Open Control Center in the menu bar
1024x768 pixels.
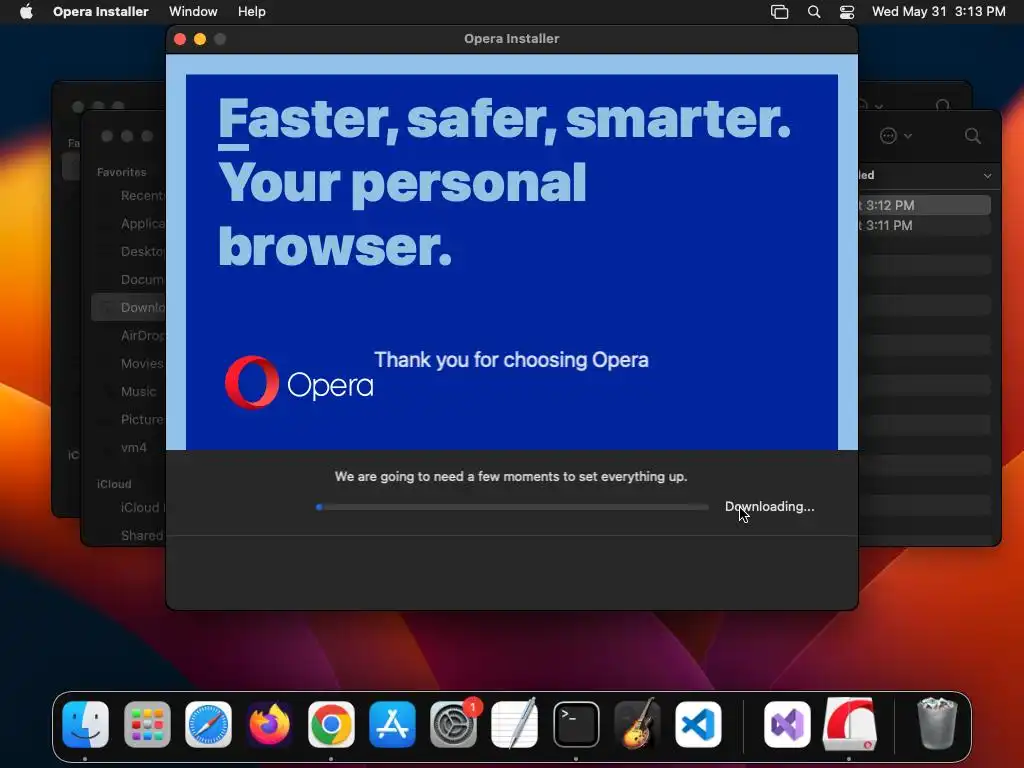[847, 12]
